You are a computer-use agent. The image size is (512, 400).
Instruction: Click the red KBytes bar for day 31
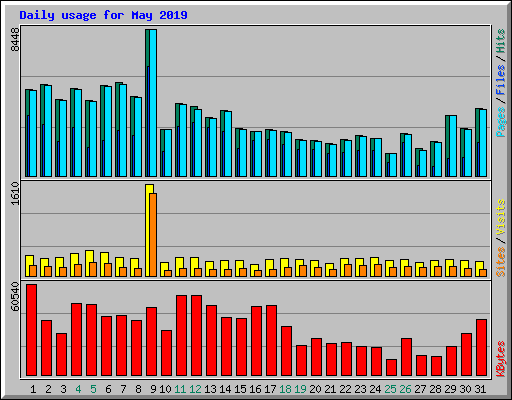482,347
